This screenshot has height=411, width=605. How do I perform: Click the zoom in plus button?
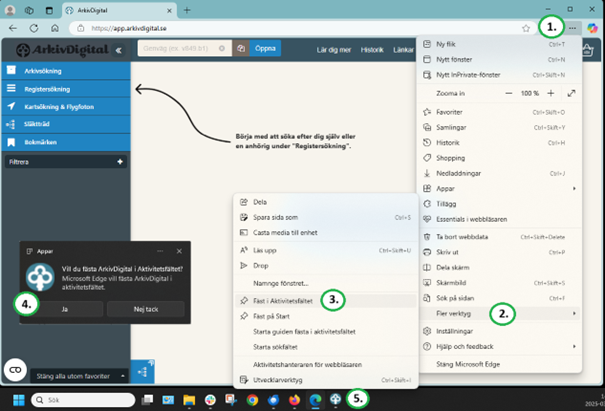tap(549, 93)
